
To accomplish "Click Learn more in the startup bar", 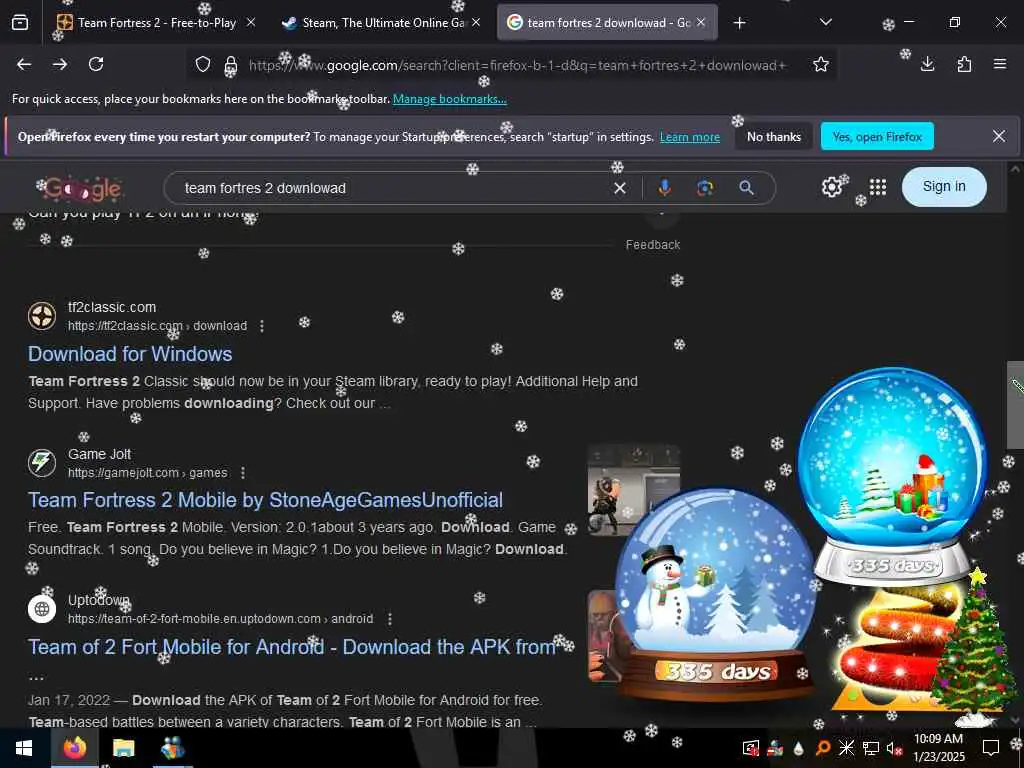I will [x=690, y=137].
